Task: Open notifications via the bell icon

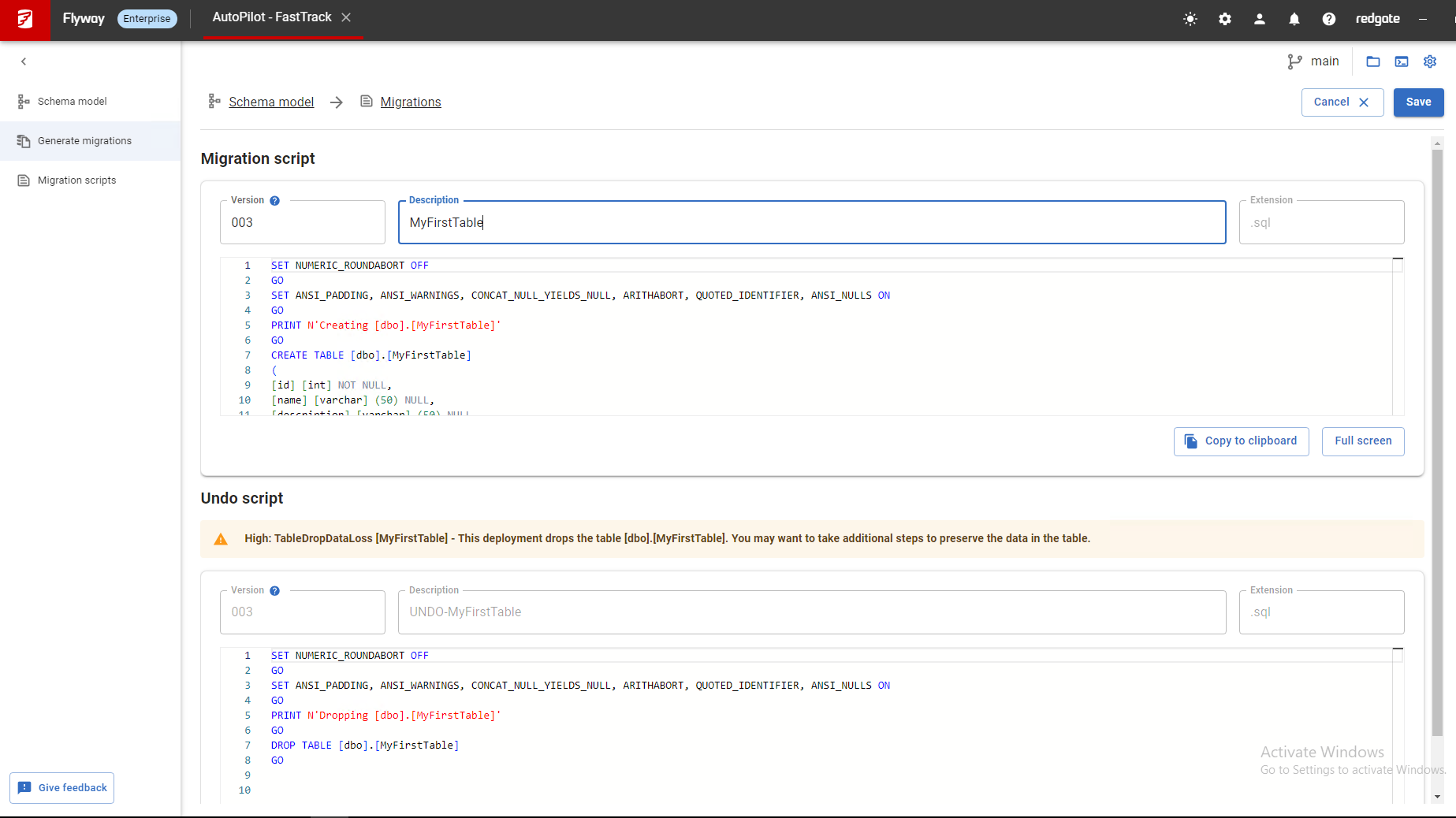Action: pyautogui.click(x=1294, y=19)
